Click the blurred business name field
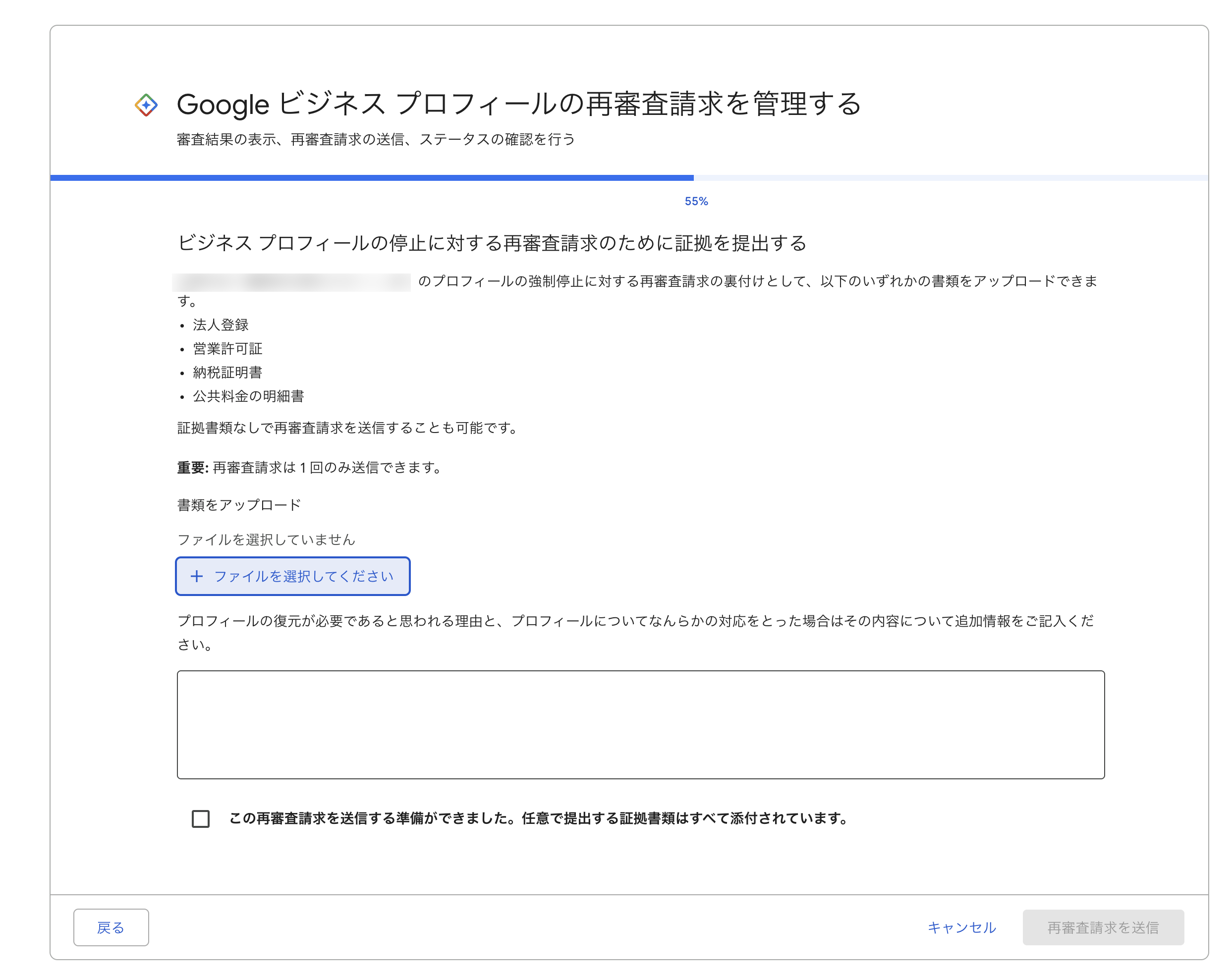 click(x=291, y=282)
